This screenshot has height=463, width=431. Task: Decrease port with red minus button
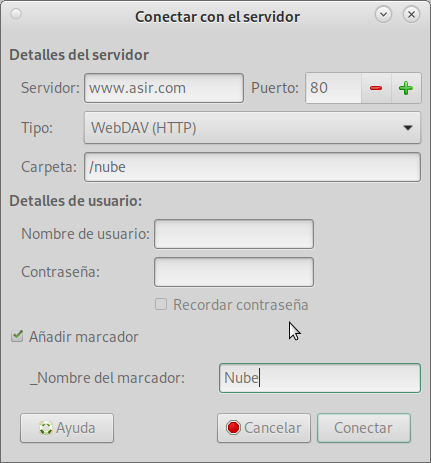pos(376,88)
